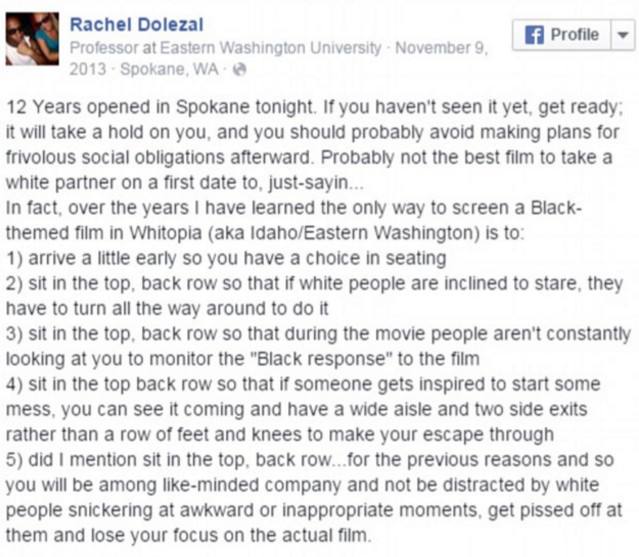Image resolution: width=639 pixels, height=557 pixels.
Task: Open the Rachel Dolezal name link
Action: (x=137, y=24)
